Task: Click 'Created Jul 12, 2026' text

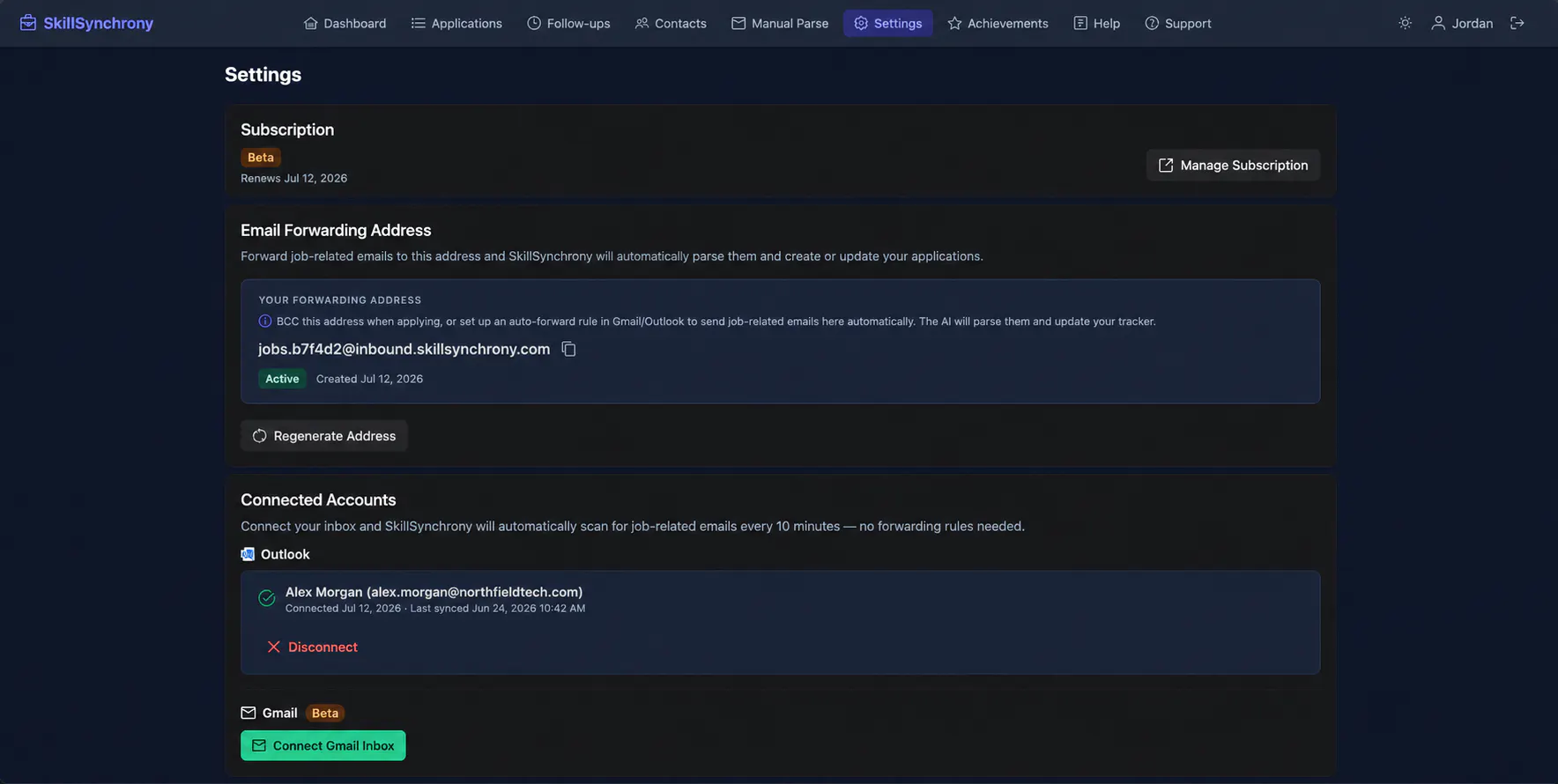Action: tap(369, 379)
